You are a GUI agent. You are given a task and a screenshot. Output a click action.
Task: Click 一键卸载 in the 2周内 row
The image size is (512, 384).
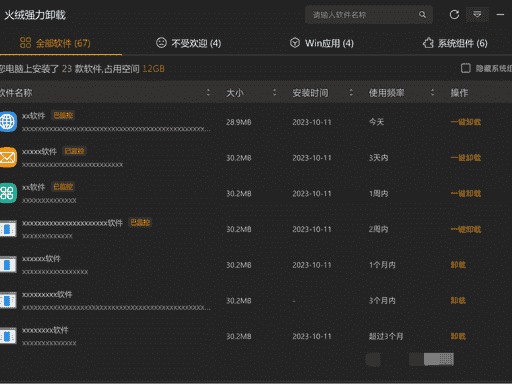point(466,229)
